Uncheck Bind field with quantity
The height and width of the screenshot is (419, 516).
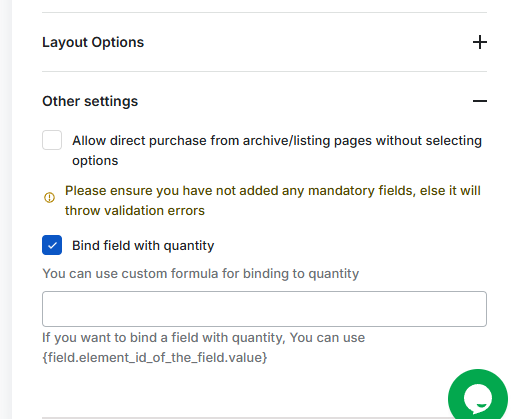tap(52, 245)
